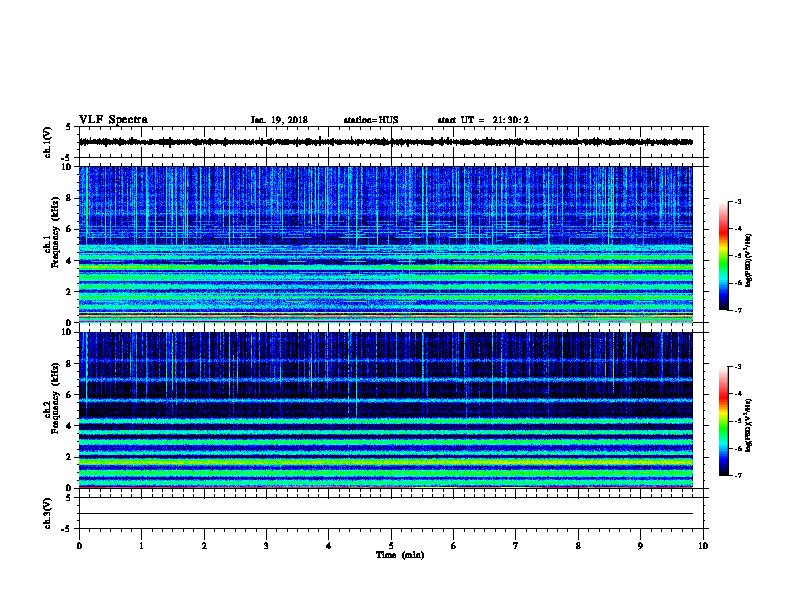This screenshot has height=612, width=792.
Task: Click the "-5" tick on ch.3(V) axis
Action: point(66,529)
